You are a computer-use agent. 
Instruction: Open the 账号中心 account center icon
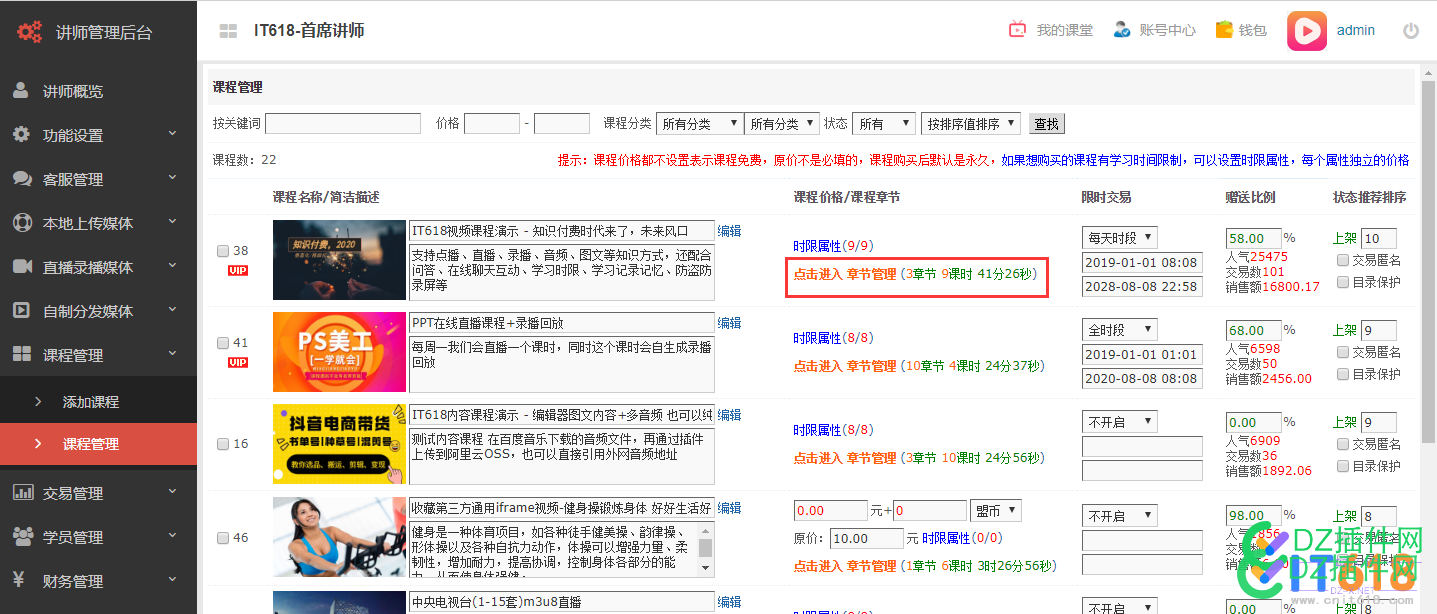pyautogui.click(x=1121, y=30)
